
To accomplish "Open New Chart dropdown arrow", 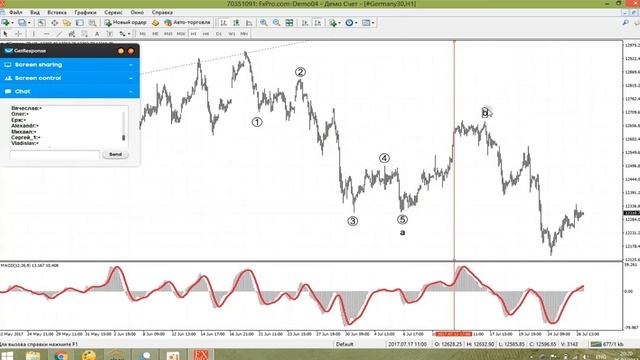I will [12, 23].
